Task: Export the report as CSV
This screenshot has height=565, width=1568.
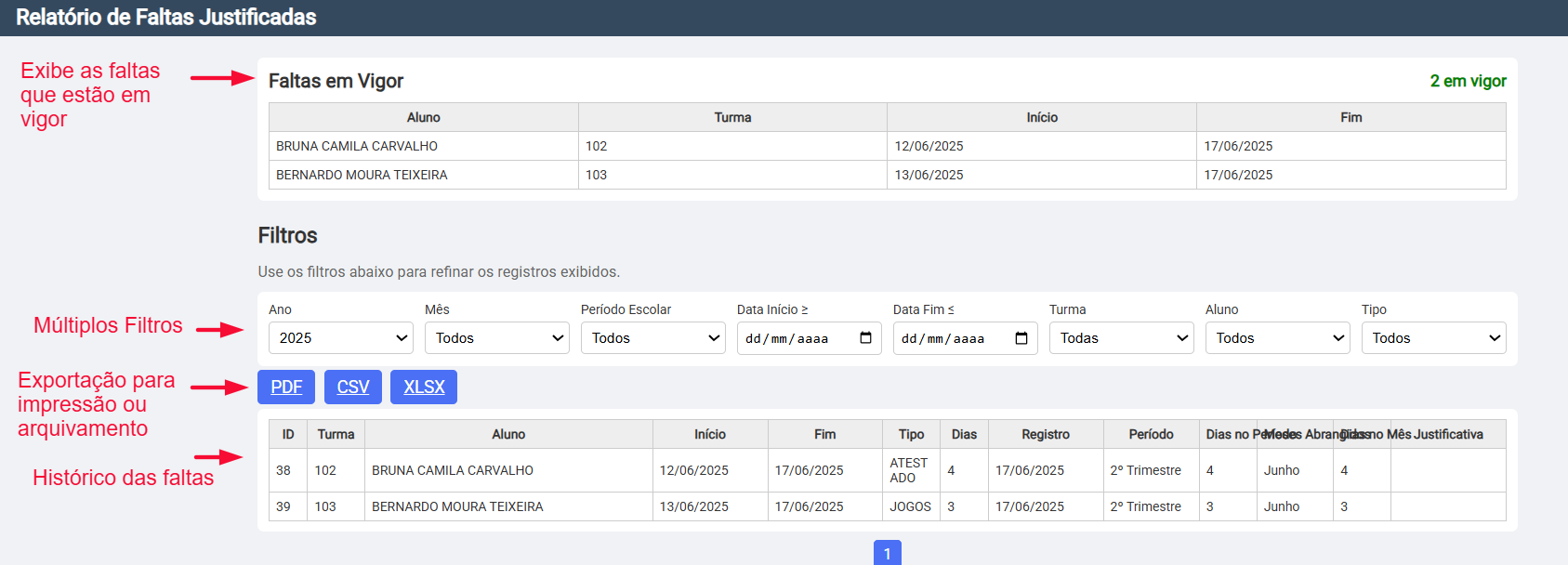Action: [353, 387]
